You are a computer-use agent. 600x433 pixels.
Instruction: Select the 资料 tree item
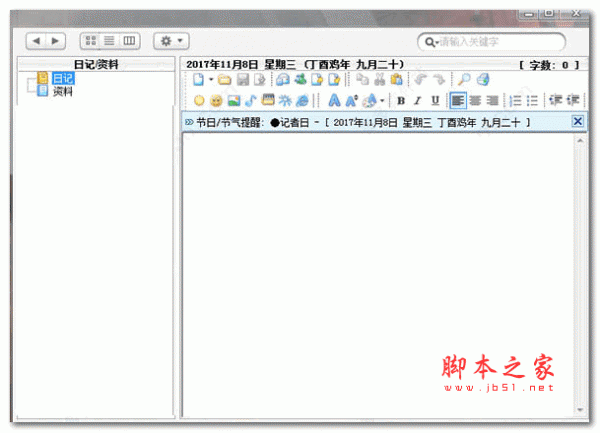point(62,91)
